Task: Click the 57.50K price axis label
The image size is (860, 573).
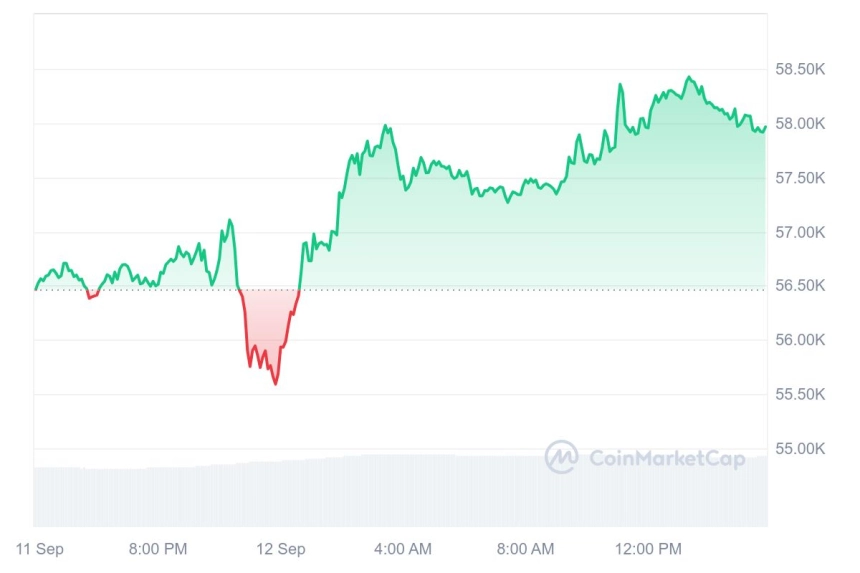Action: tap(800, 178)
